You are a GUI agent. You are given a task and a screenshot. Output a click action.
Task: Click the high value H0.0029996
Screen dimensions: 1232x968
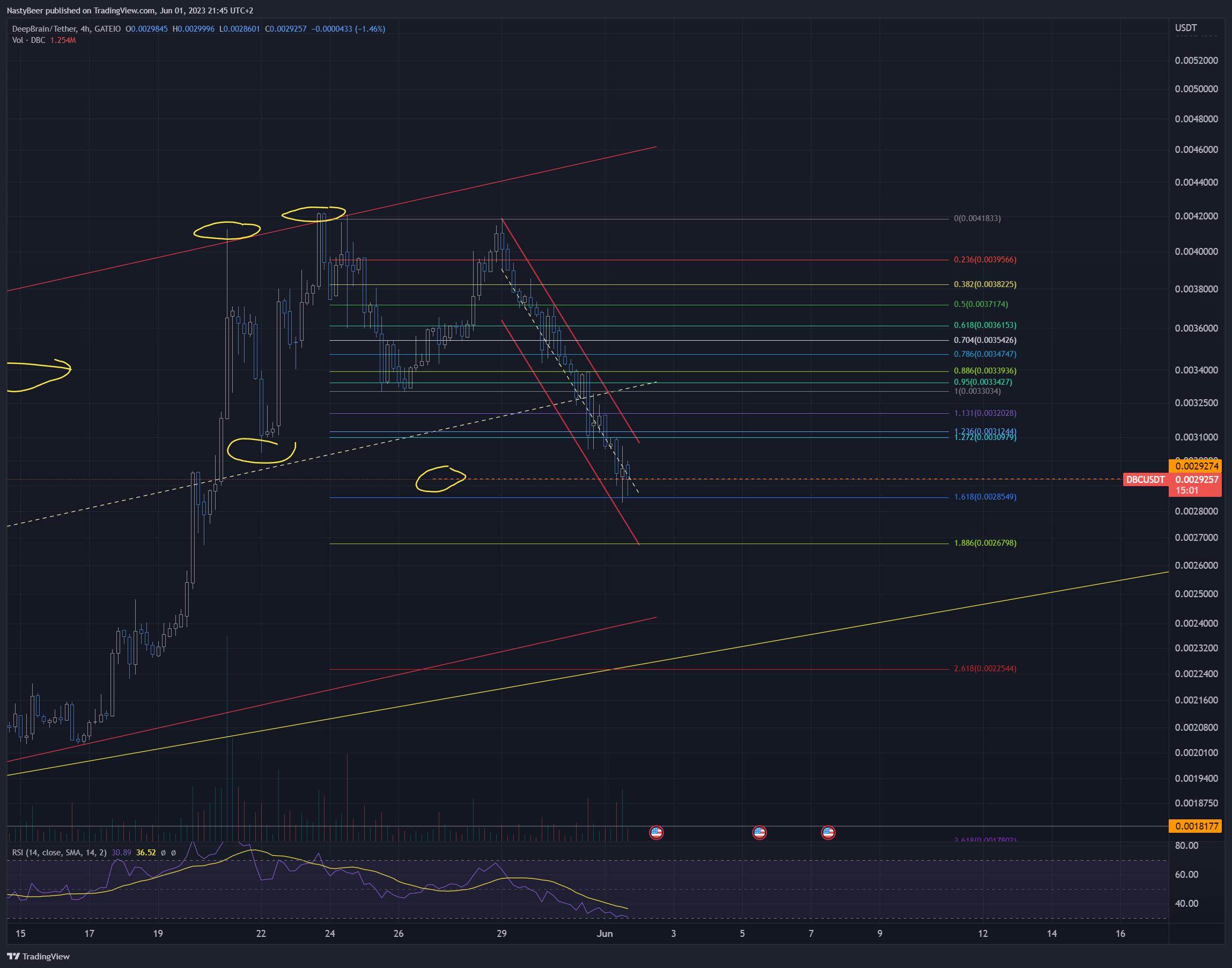pos(194,29)
